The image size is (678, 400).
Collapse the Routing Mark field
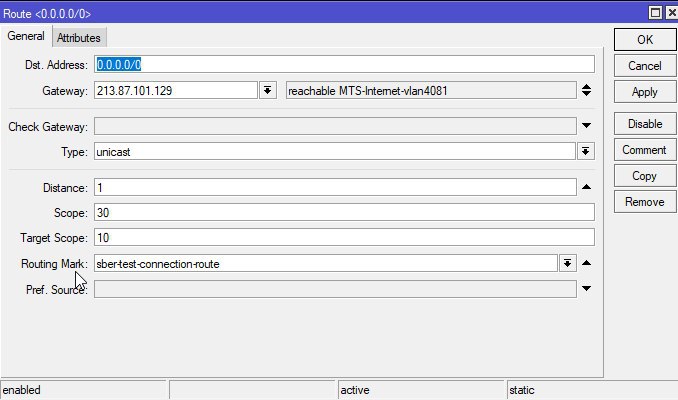586,263
